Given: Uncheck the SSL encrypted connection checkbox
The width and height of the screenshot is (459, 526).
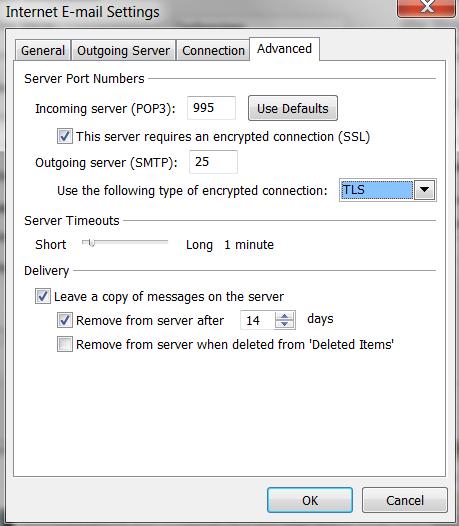Looking at the screenshot, I should tap(64, 137).
